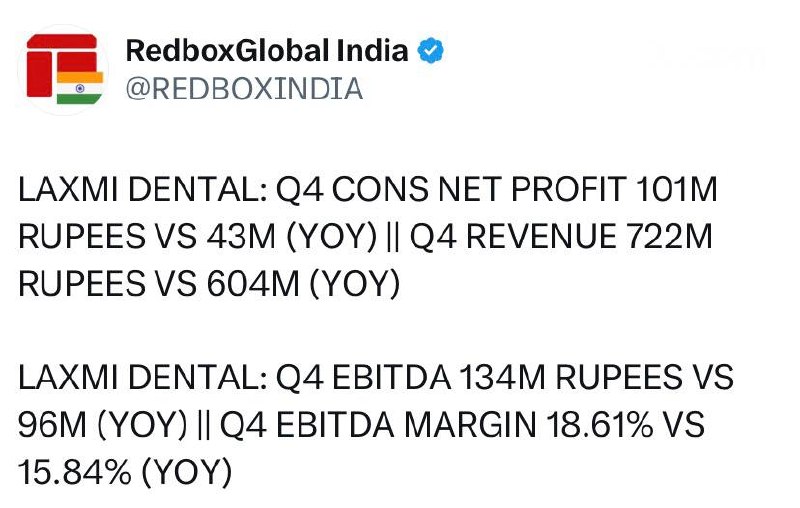Viewport: 800px width, 508px height.
Task: Click the separator bars before Q4 REVENUE
Action: tap(393, 238)
